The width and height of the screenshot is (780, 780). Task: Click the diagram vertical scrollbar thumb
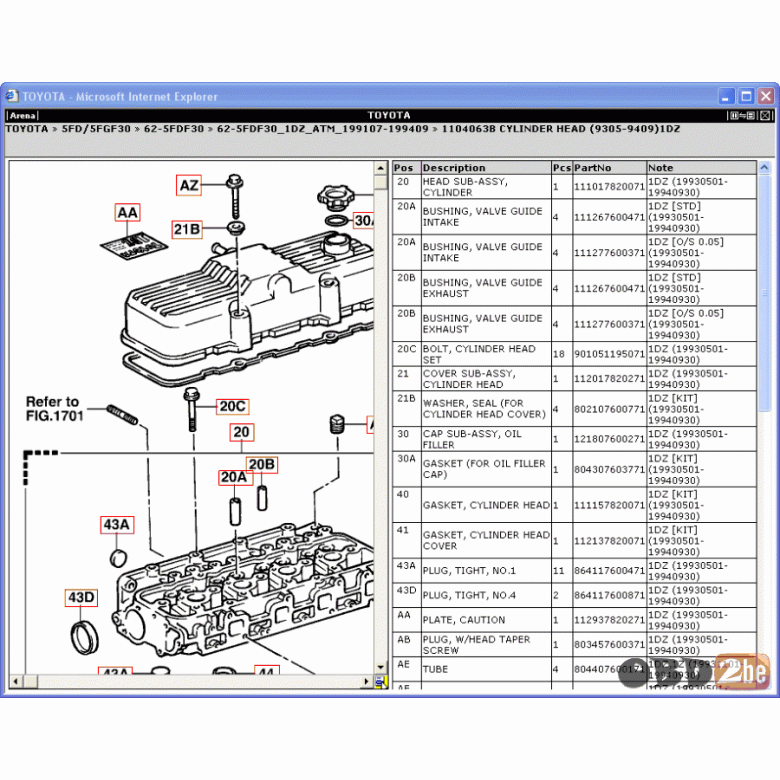click(381, 182)
